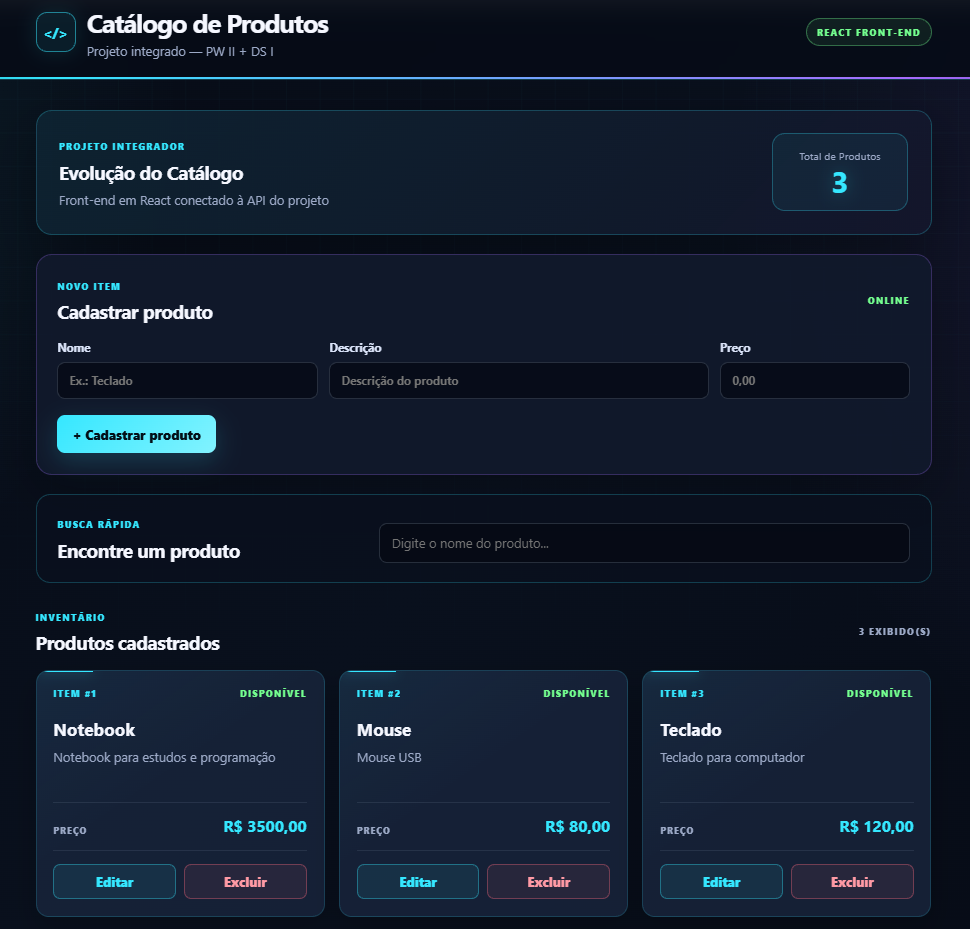
Task: Focus the Descrição input field
Action: [x=518, y=380]
